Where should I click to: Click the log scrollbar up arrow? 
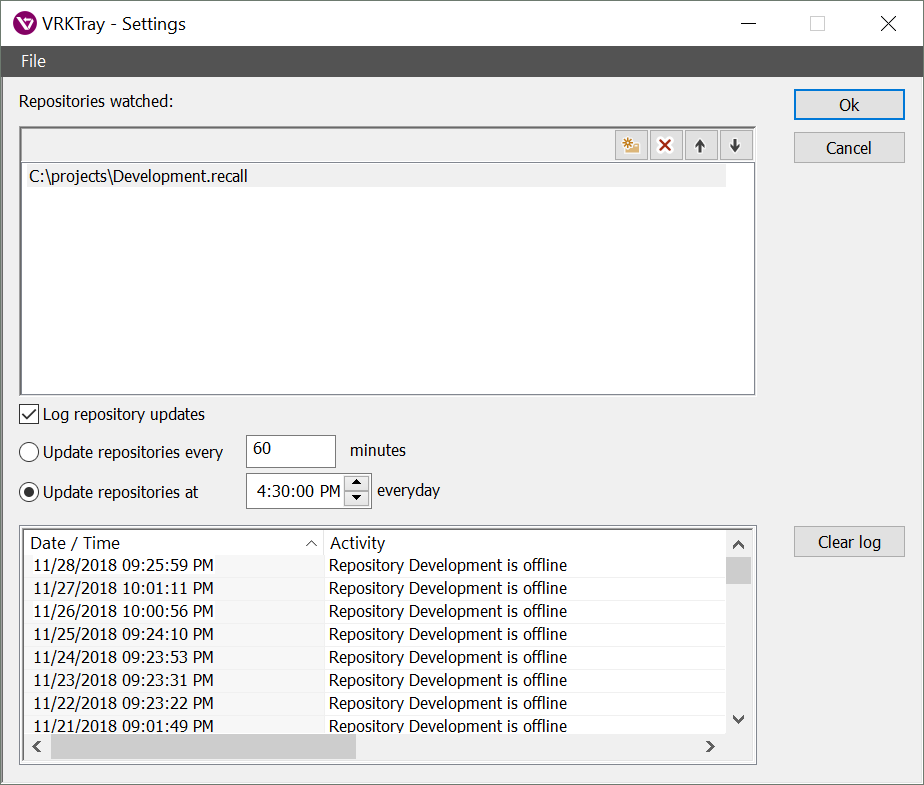738,545
